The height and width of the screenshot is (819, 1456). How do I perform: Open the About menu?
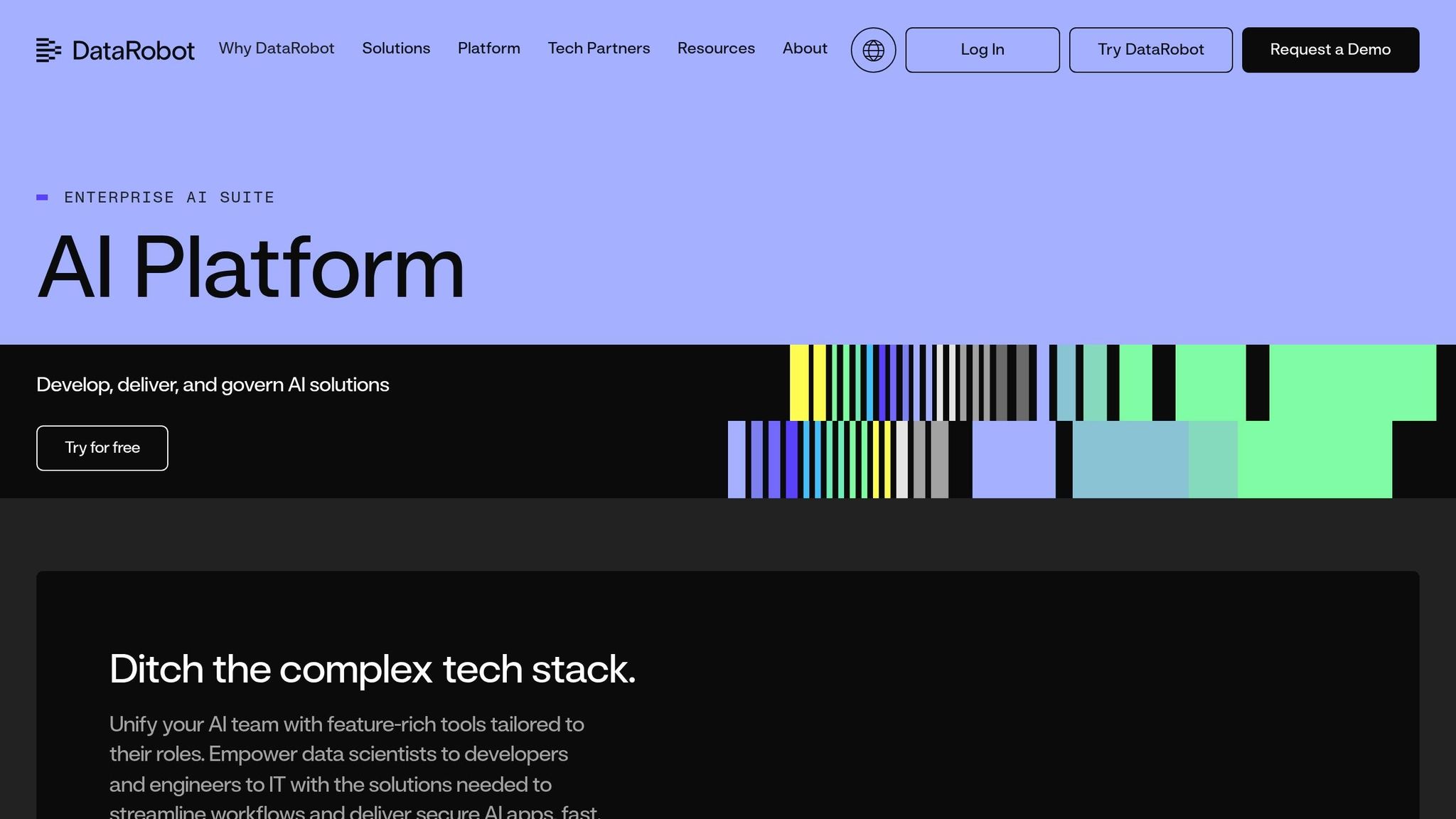pos(805,48)
